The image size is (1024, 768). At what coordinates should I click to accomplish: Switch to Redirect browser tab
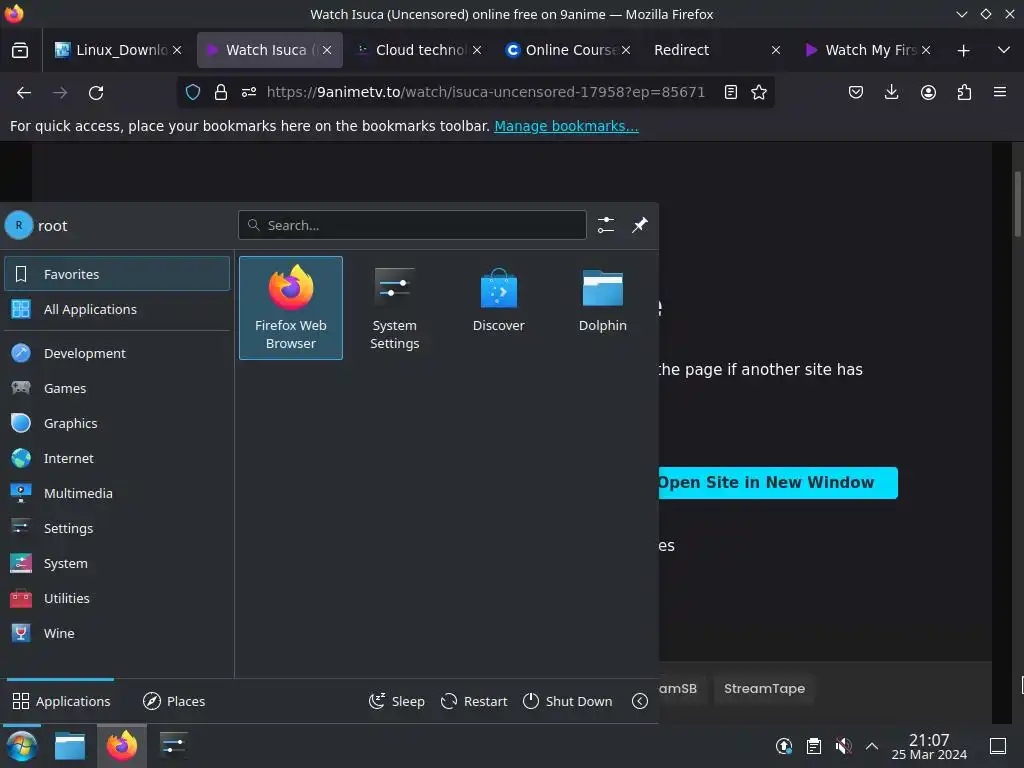(711, 50)
